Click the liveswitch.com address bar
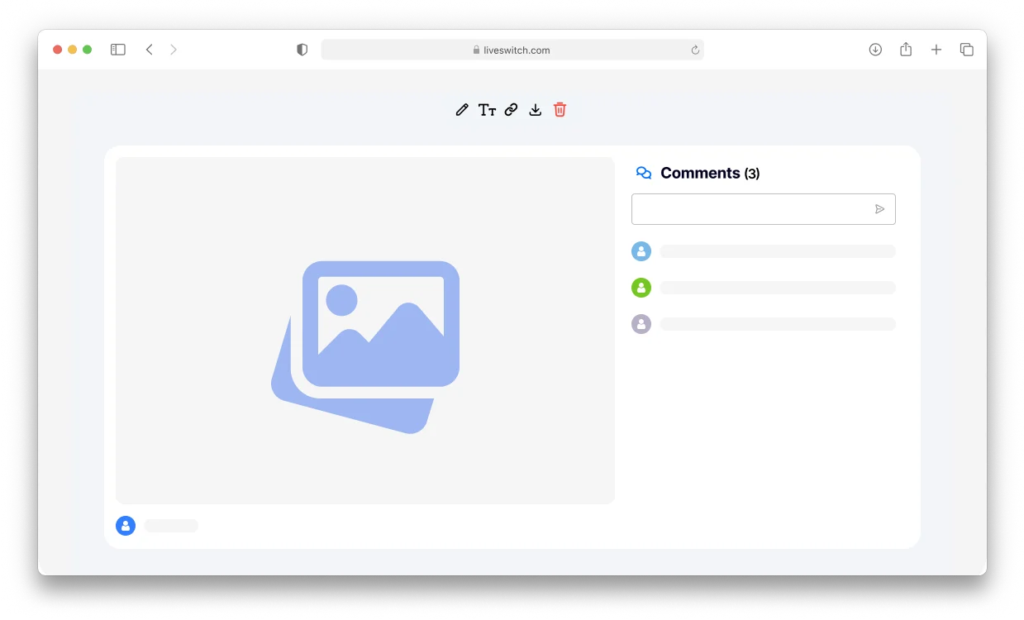 pyautogui.click(x=511, y=50)
